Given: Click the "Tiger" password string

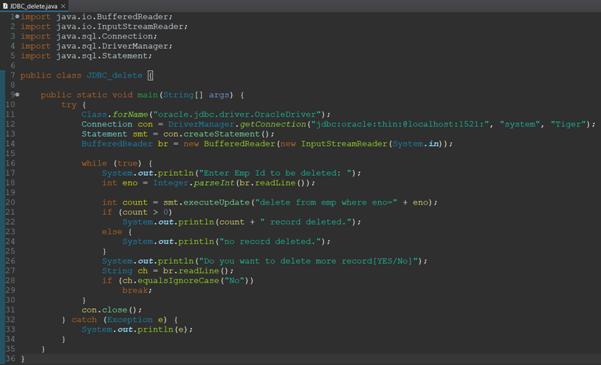Looking at the screenshot, I should point(569,124).
